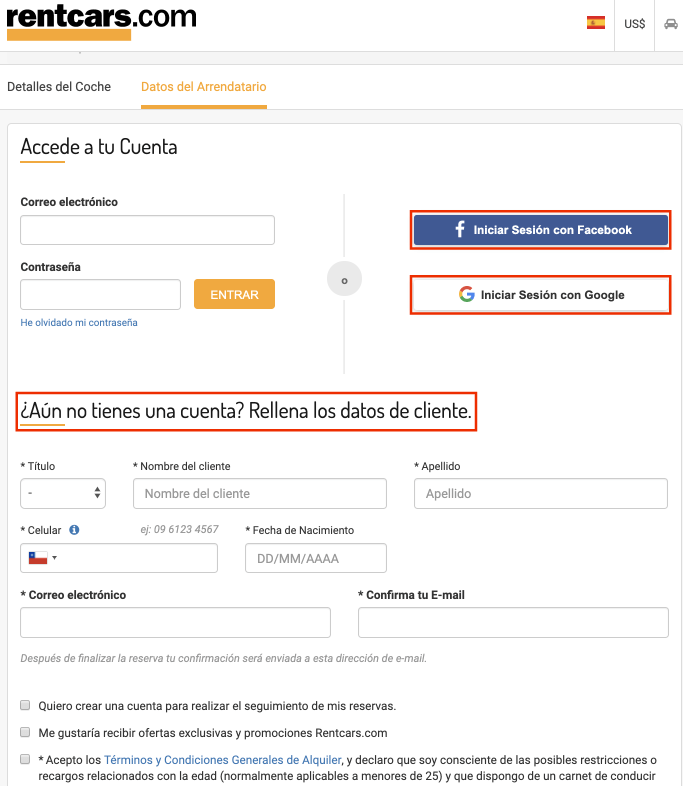The width and height of the screenshot is (683, 786).
Task: Open 'He olvidado mi contraseña' link
Action: [79, 322]
